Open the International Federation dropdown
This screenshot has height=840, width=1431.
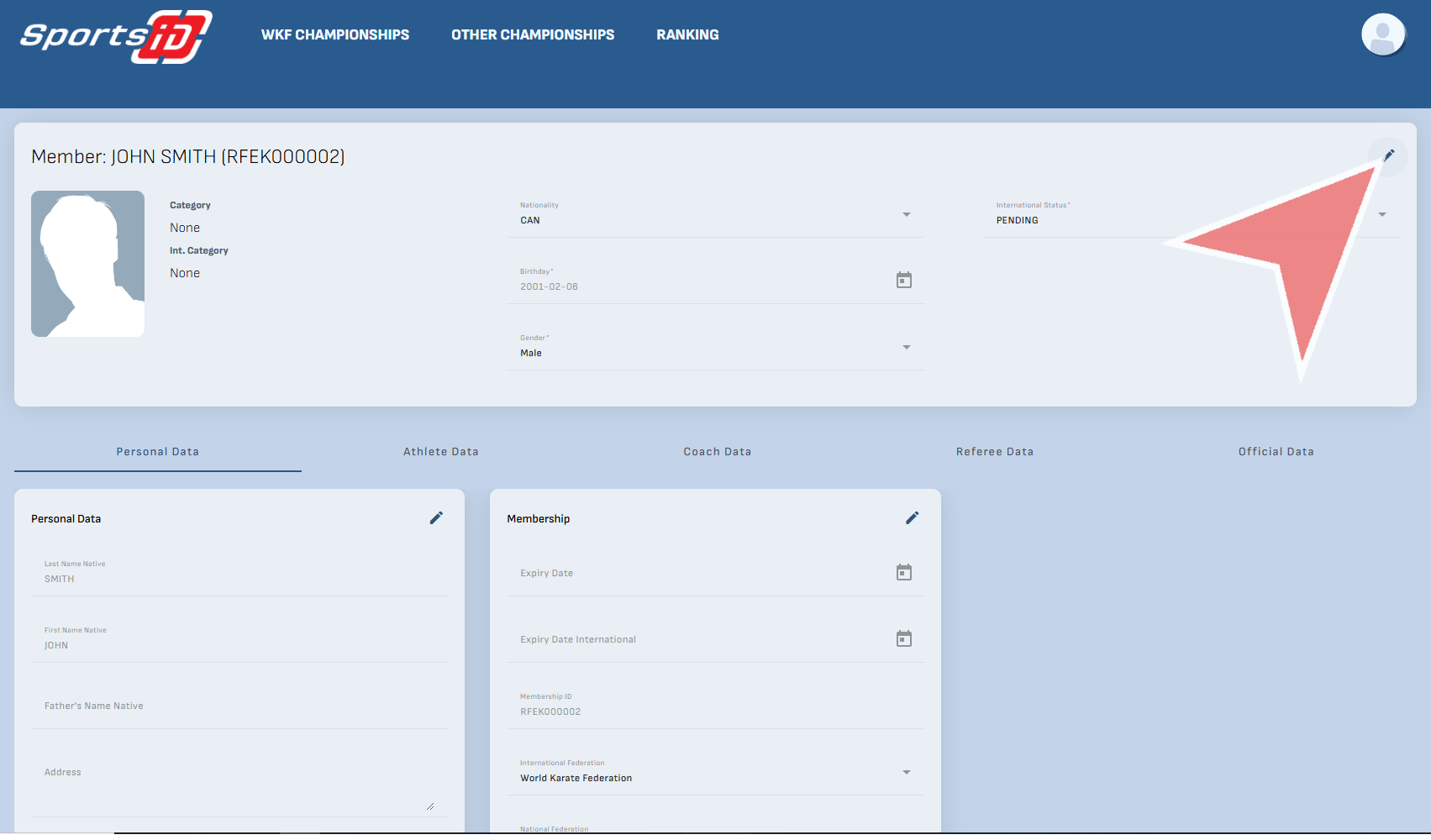(x=906, y=773)
